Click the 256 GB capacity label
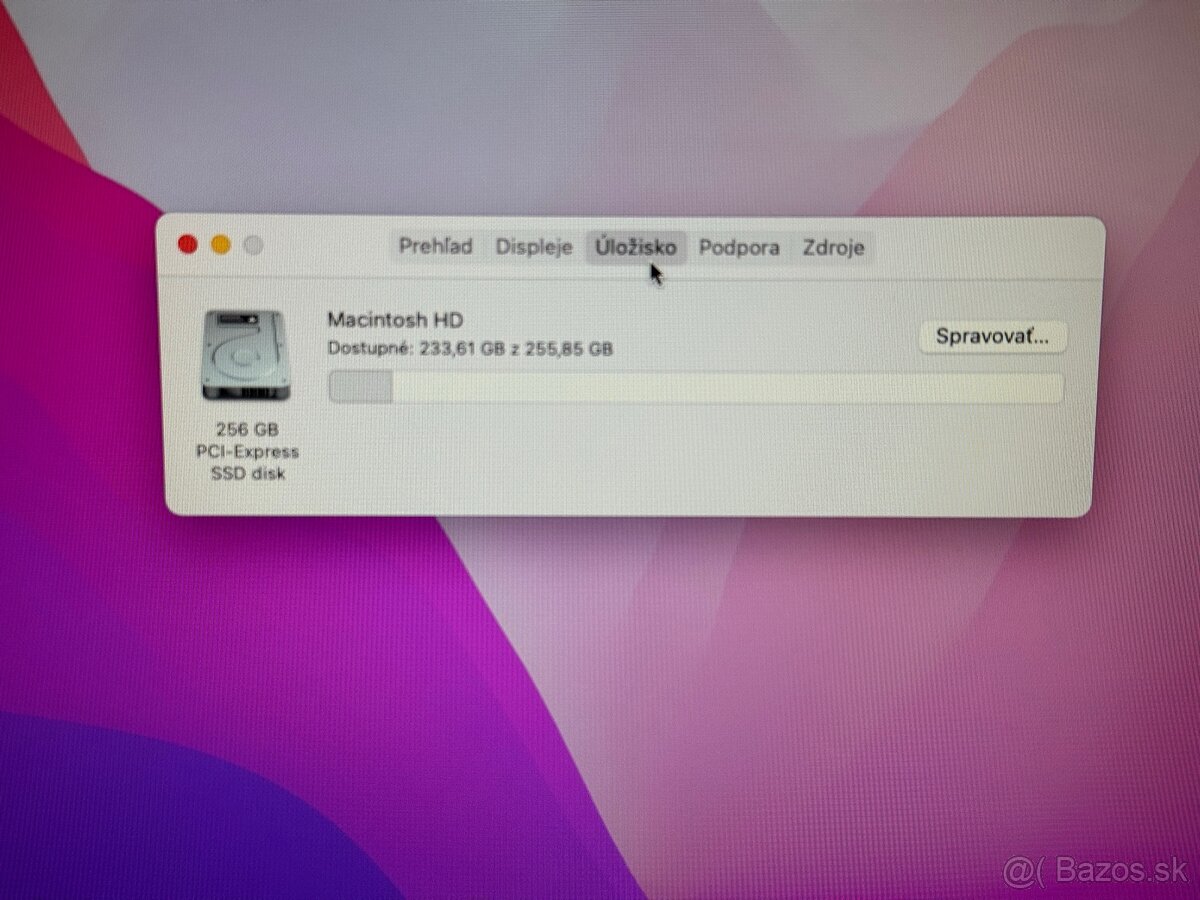 tap(248, 428)
